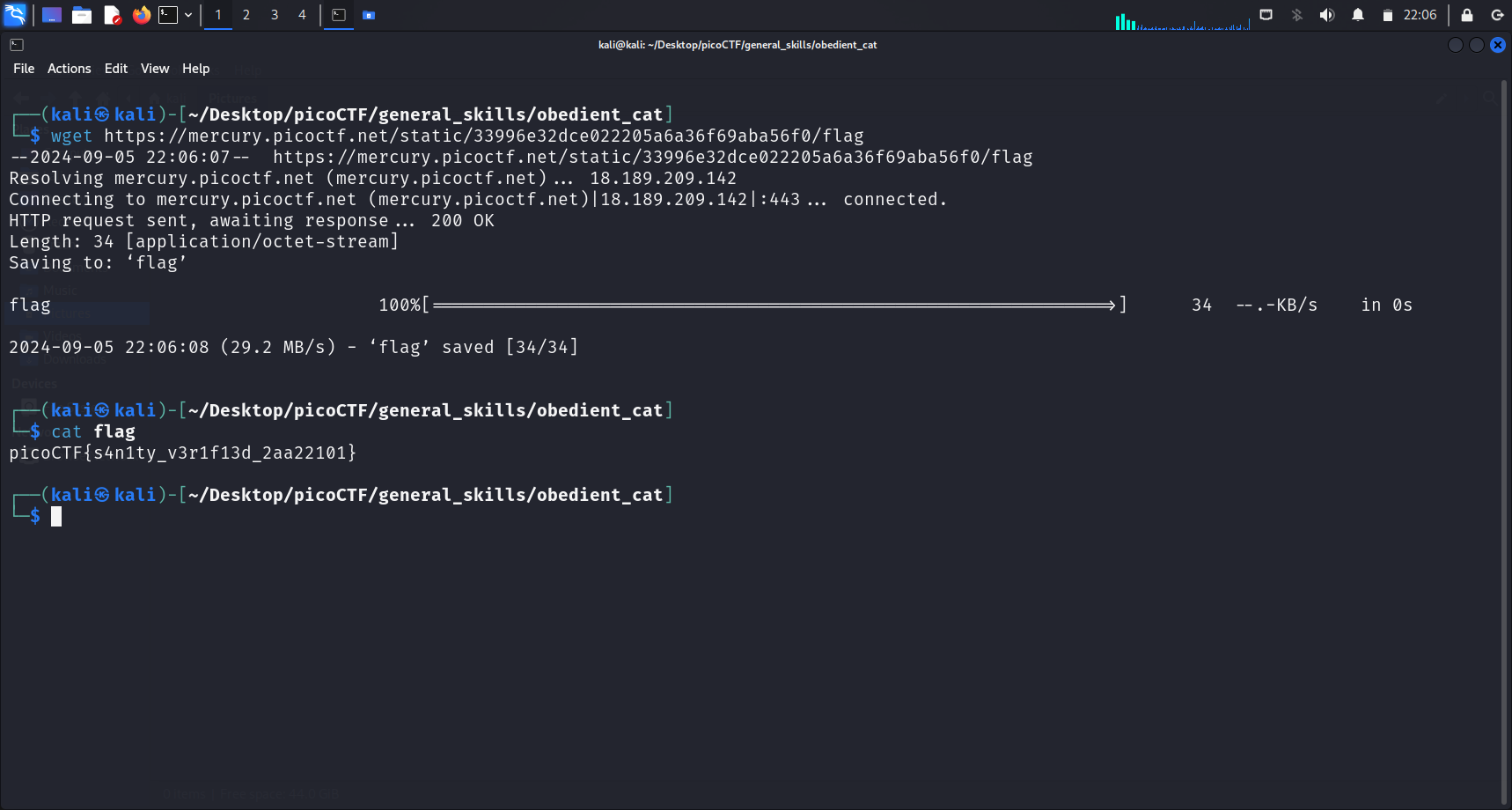The height and width of the screenshot is (810, 1512).
Task: Switch to workspace 2
Action: (246, 15)
